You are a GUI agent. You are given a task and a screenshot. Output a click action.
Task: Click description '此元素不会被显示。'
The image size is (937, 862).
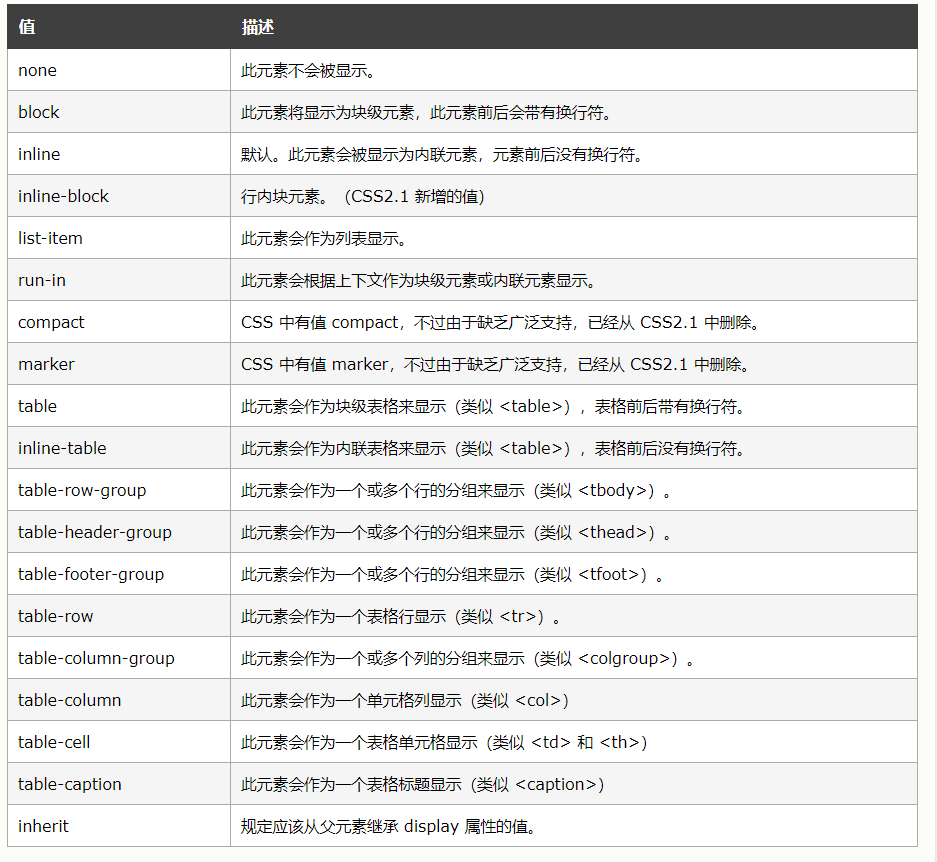click(x=308, y=71)
